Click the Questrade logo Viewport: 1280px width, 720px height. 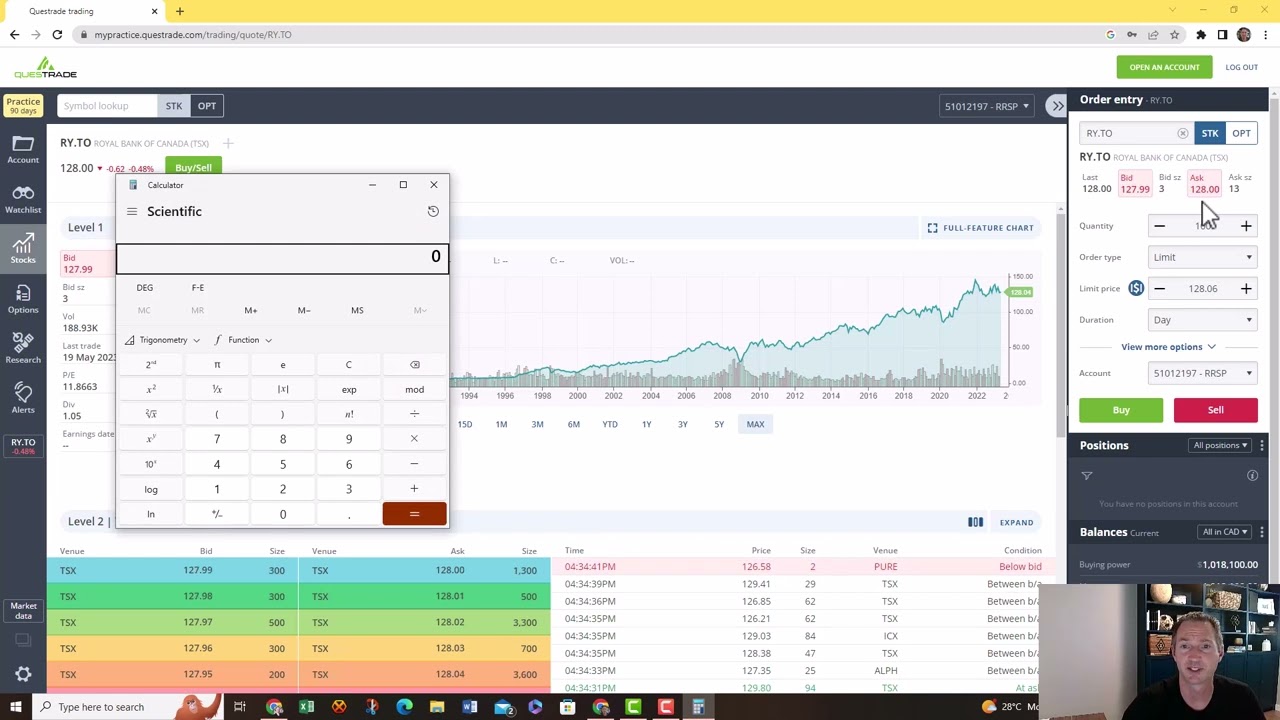tap(45, 68)
